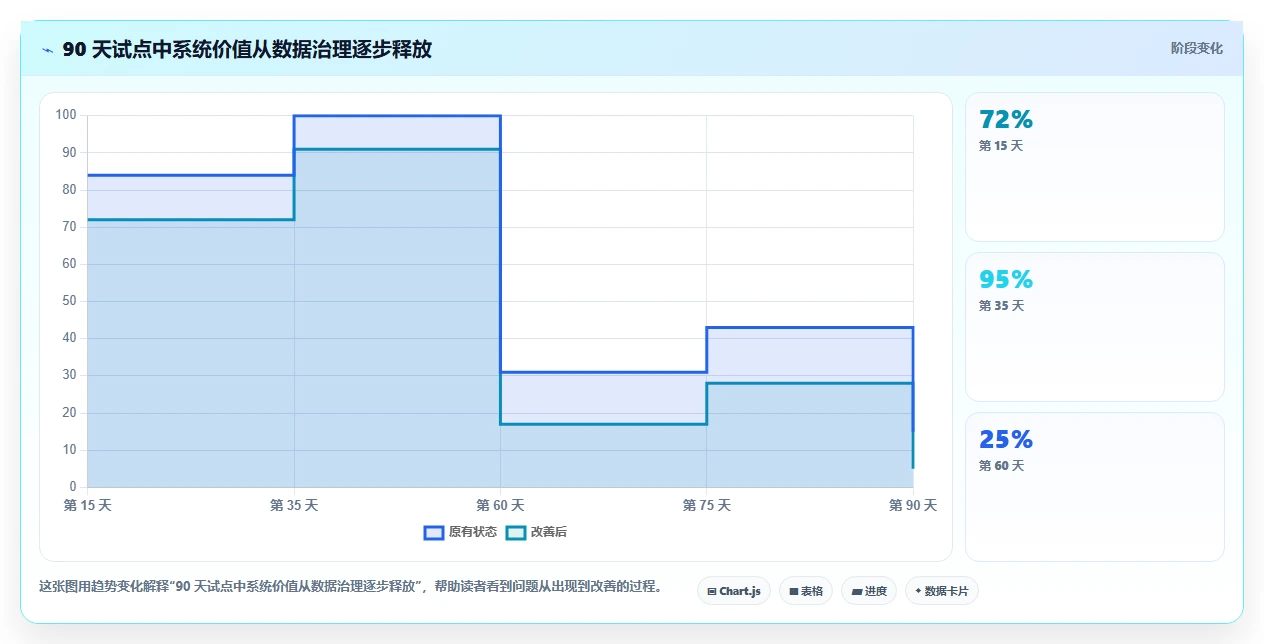Click the small icon in the Chart.js chip
This screenshot has width=1264, height=644.
click(711, 592)
